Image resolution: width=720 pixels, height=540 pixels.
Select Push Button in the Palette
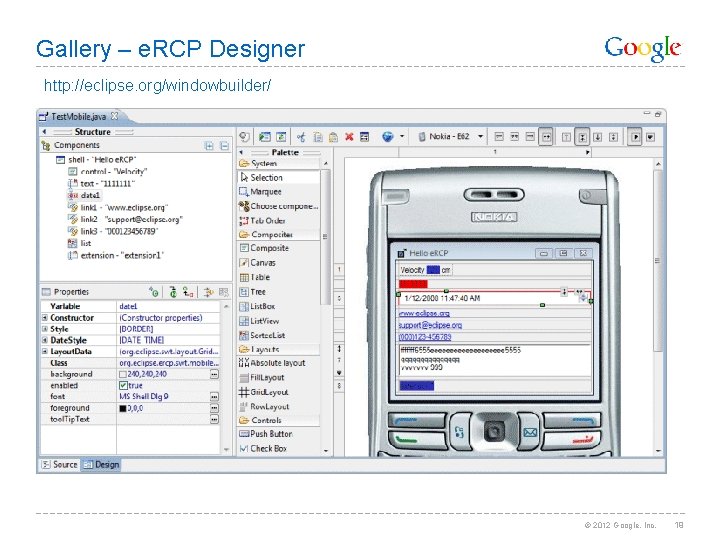point(265,434)
